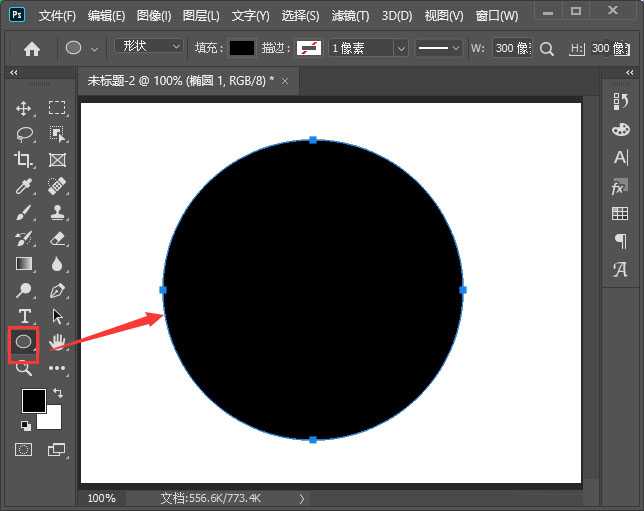Open the Styles fx panel icon

(620, 186)
